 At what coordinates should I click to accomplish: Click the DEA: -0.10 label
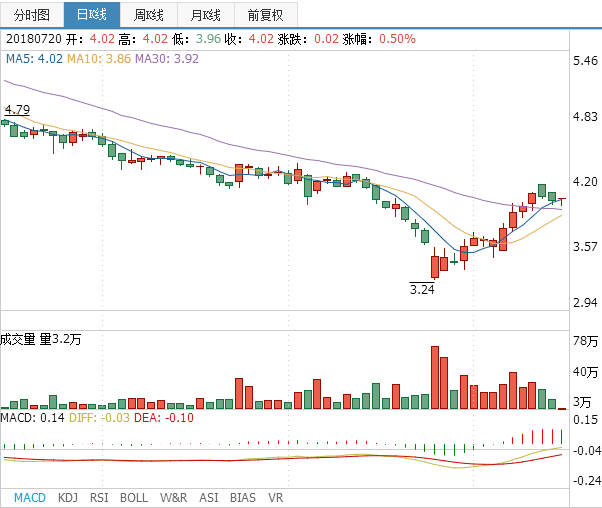[x=164, y=418]
